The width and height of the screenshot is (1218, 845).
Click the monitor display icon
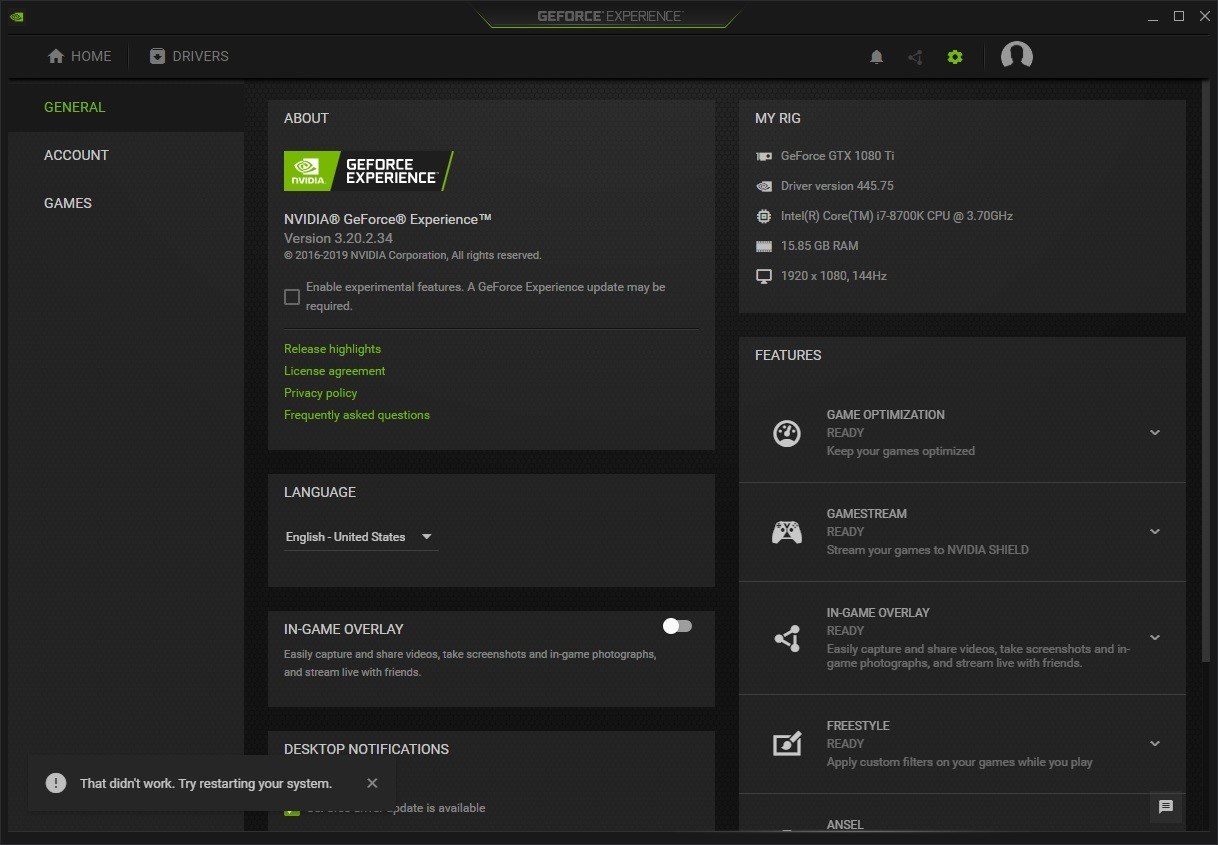(764, 276)
